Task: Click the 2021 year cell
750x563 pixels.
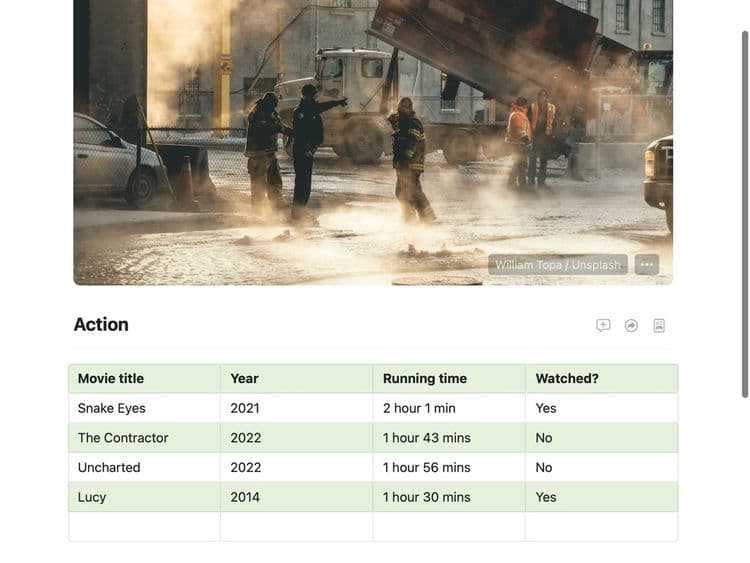Action: (x=297, y=408)
